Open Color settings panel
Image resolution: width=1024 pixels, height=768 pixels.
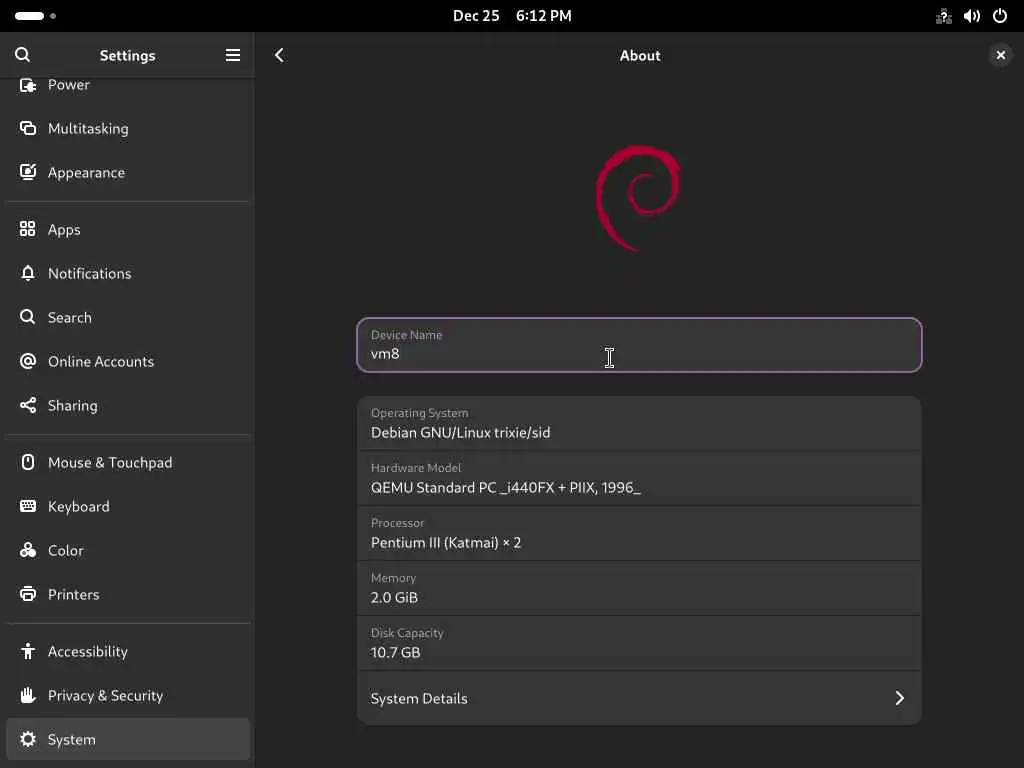tap(128, 551)
